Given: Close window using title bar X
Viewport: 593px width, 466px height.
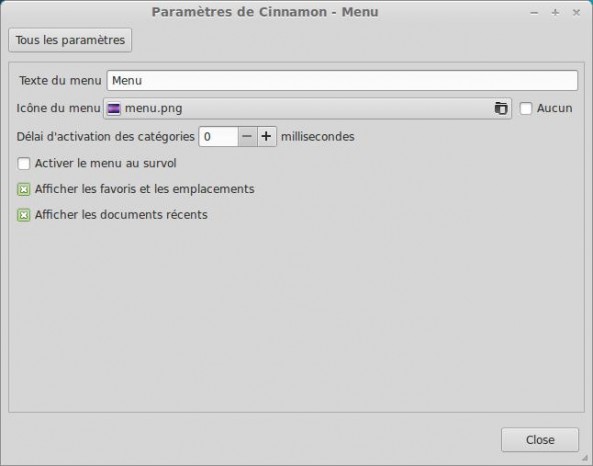Looking at the screenshot, I should pyautogui.click(x=576, y=13).
